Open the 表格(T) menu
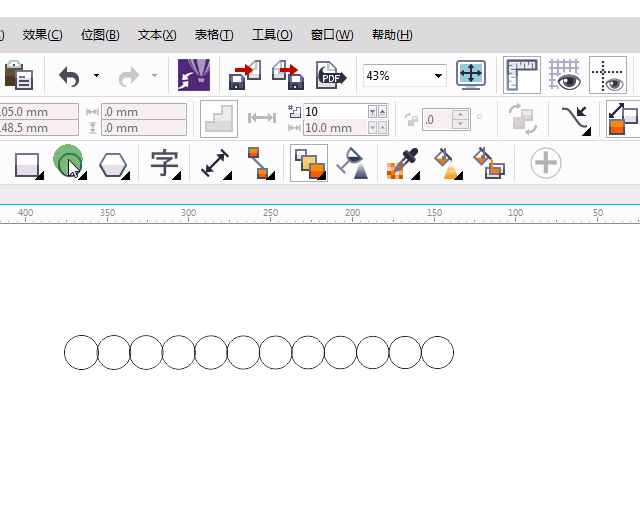 click(214, 35)
